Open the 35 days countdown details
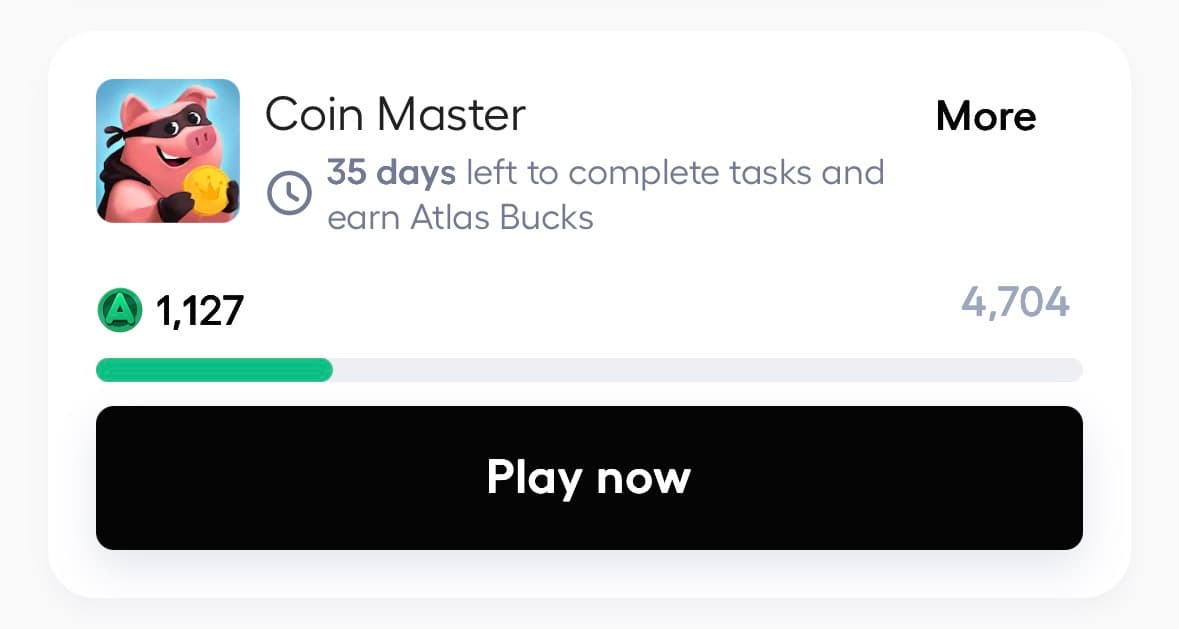This screenshot has height=629, width=1179. click(x=389, y=172)
